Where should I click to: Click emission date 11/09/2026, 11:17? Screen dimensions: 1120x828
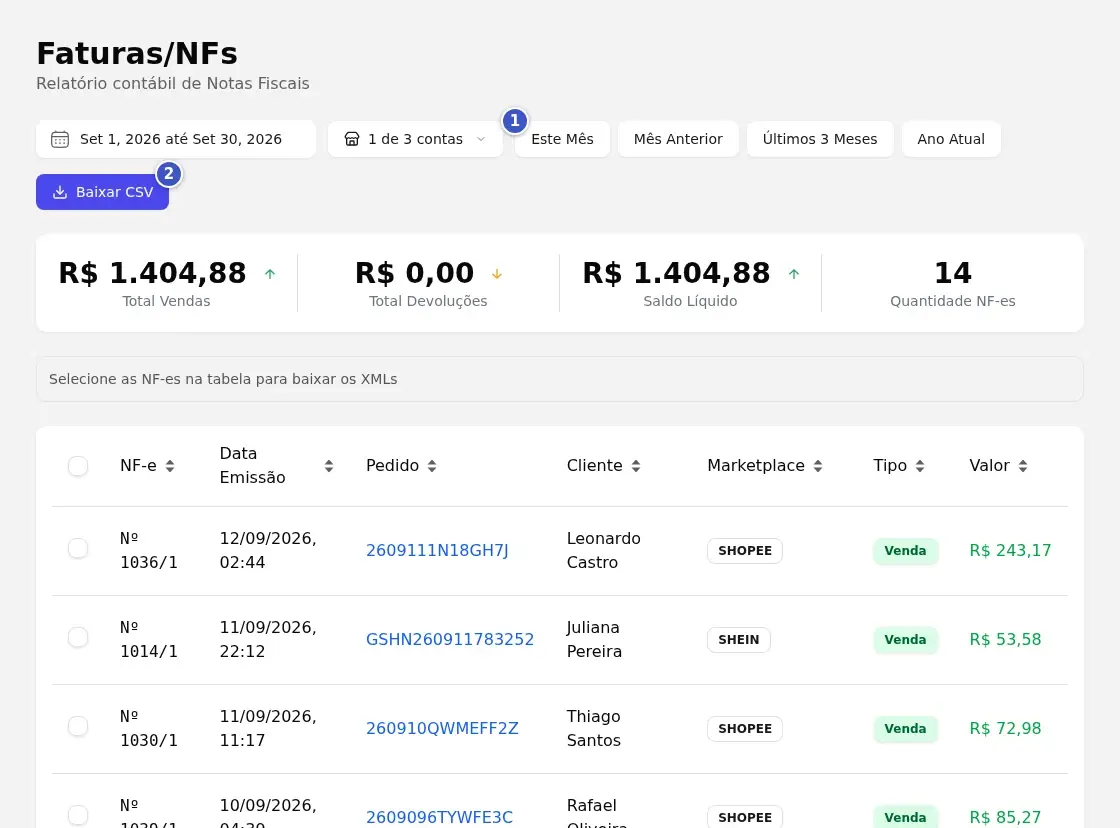tap(268, 728)
